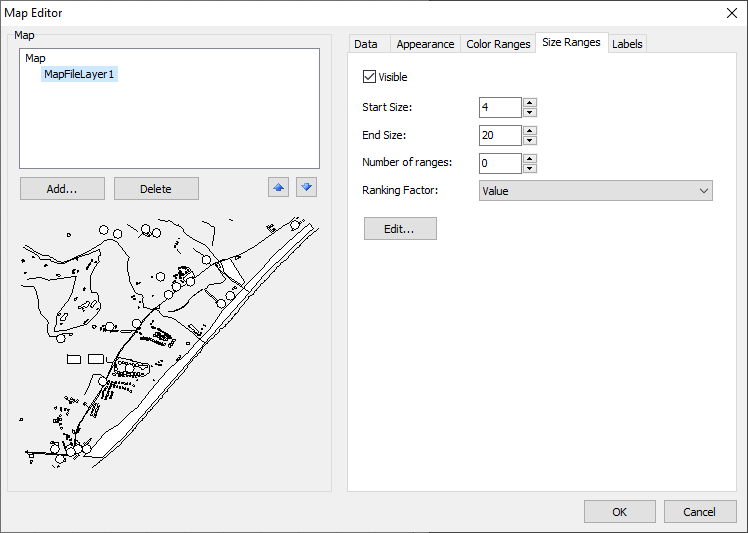Open the Ranking Factor dropdown
The image size is (748, 533).
[x=595, y=191]
